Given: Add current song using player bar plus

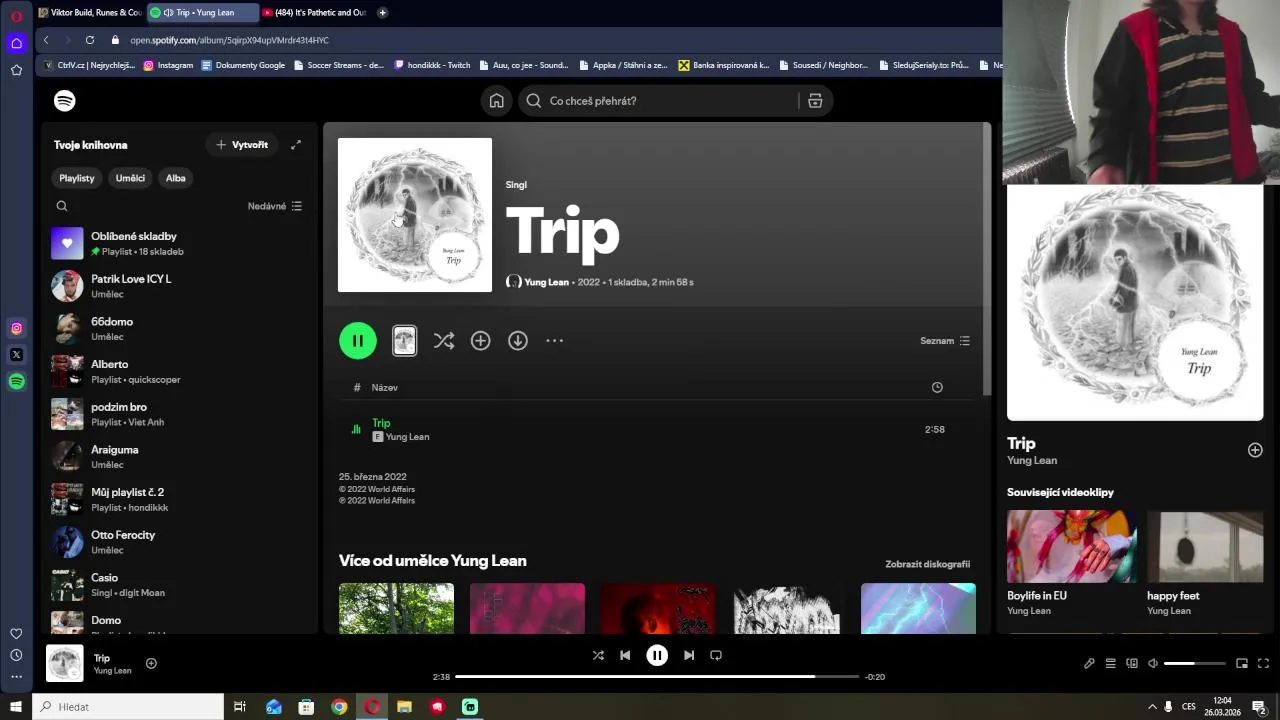Looking at the screenshot, I should point(151,663).
